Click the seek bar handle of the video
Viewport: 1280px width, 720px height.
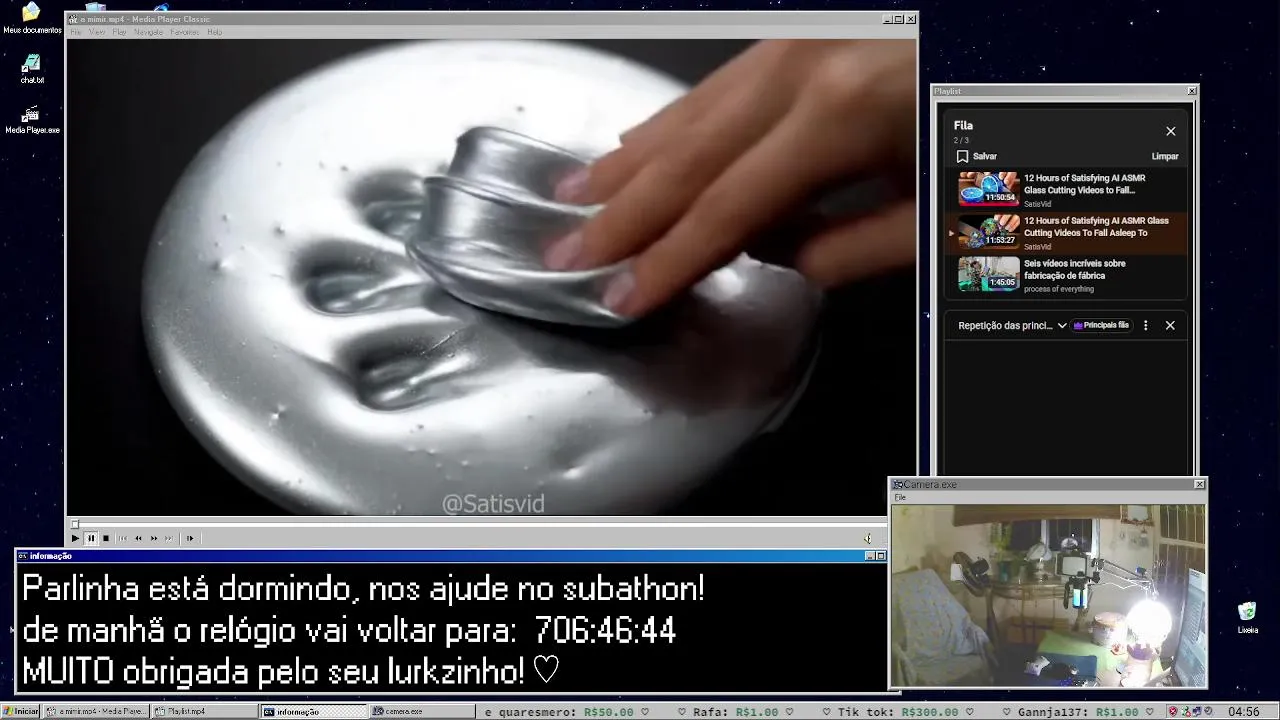pos(74,524)
